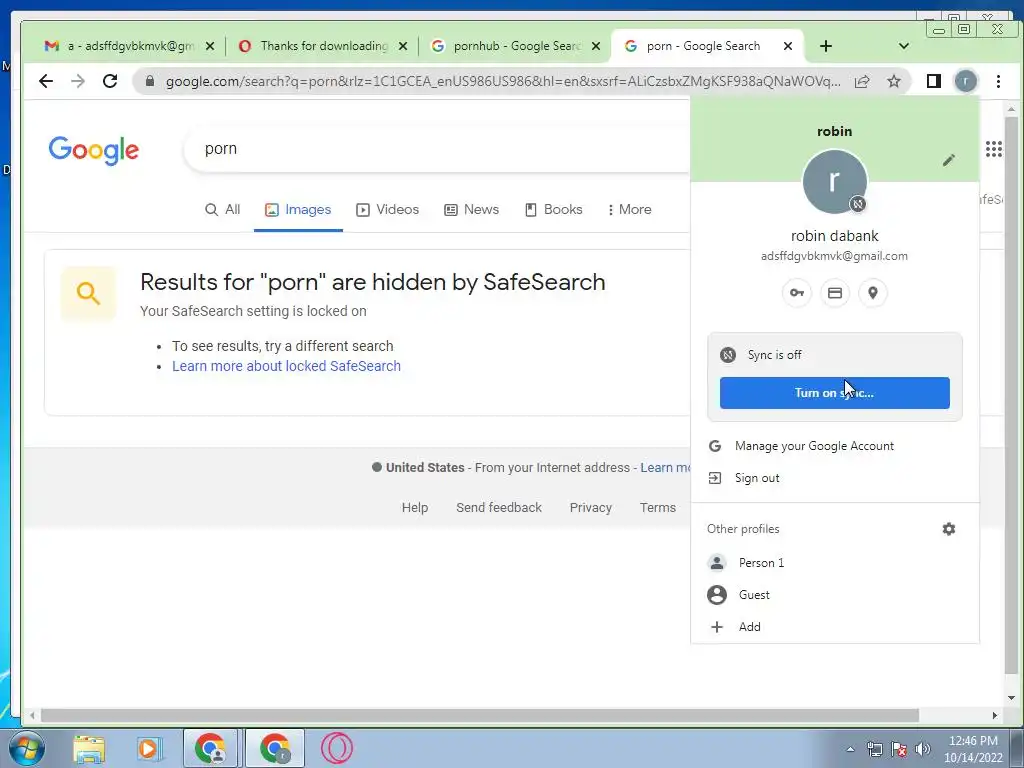This screenshot has height=768, width=1024.
Task: Click the padlock site info icon
Action: (x=150, y=81)
